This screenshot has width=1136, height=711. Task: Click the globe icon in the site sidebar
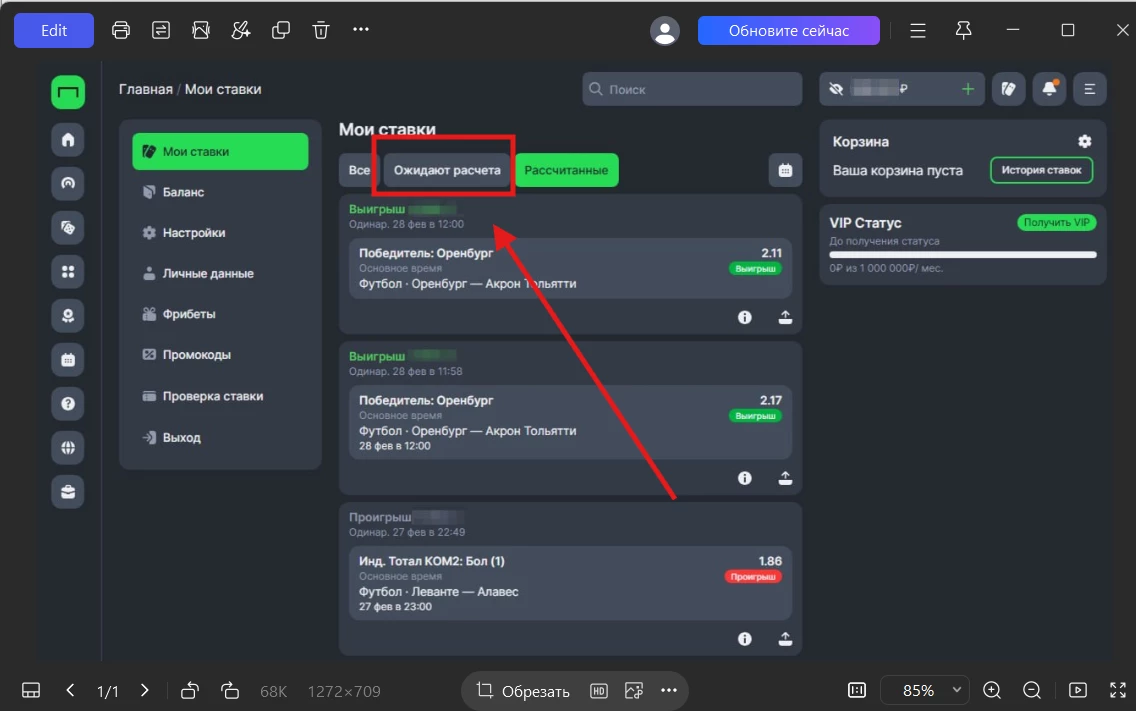click(x=68, y=448)
